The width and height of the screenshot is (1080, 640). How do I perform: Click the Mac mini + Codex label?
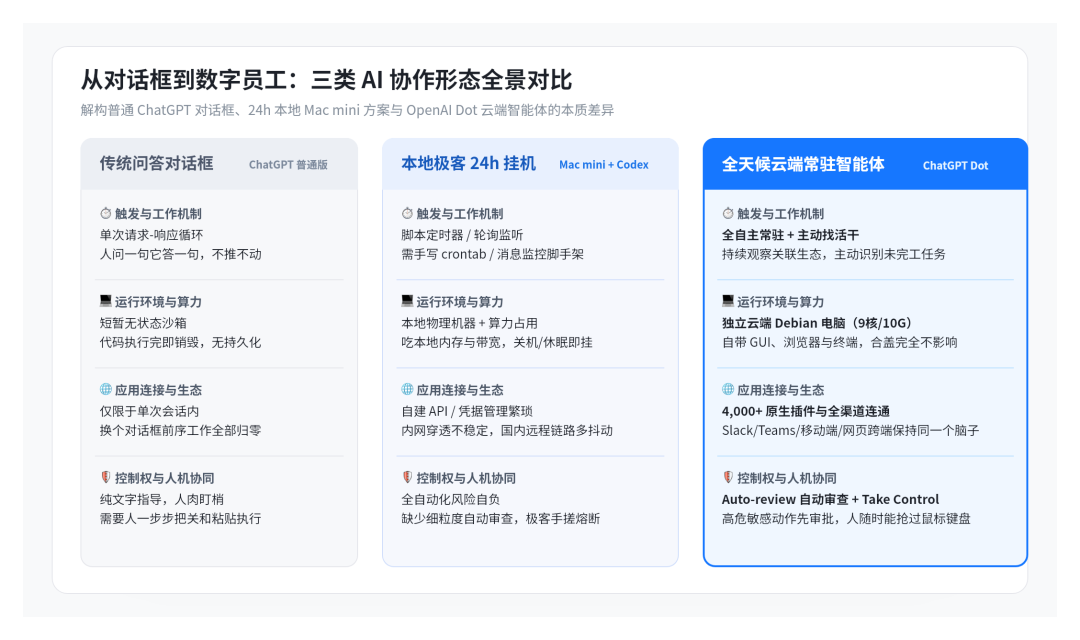(604, 165)
